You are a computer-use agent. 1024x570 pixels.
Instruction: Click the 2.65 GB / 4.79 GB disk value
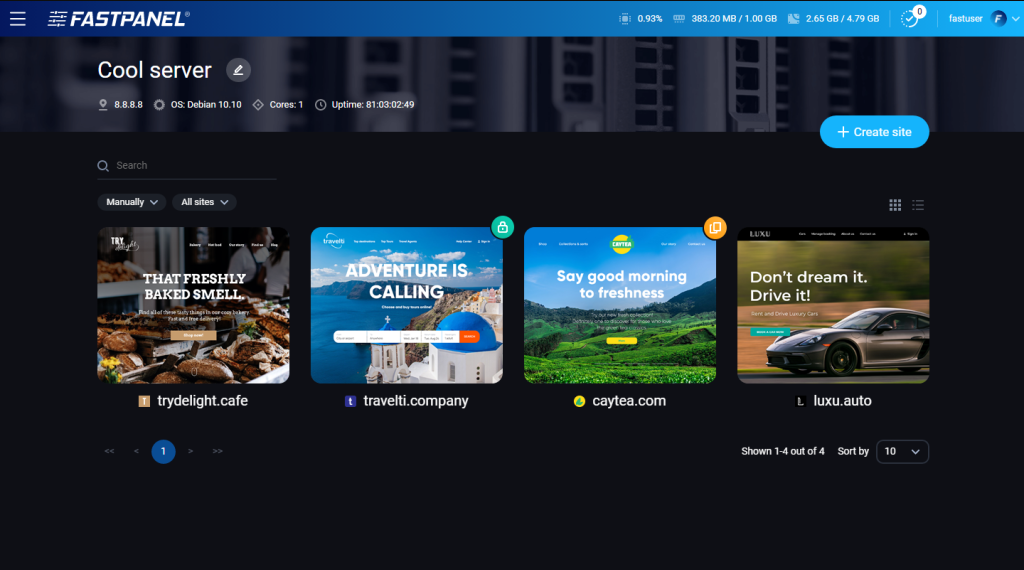pos(842,19)
